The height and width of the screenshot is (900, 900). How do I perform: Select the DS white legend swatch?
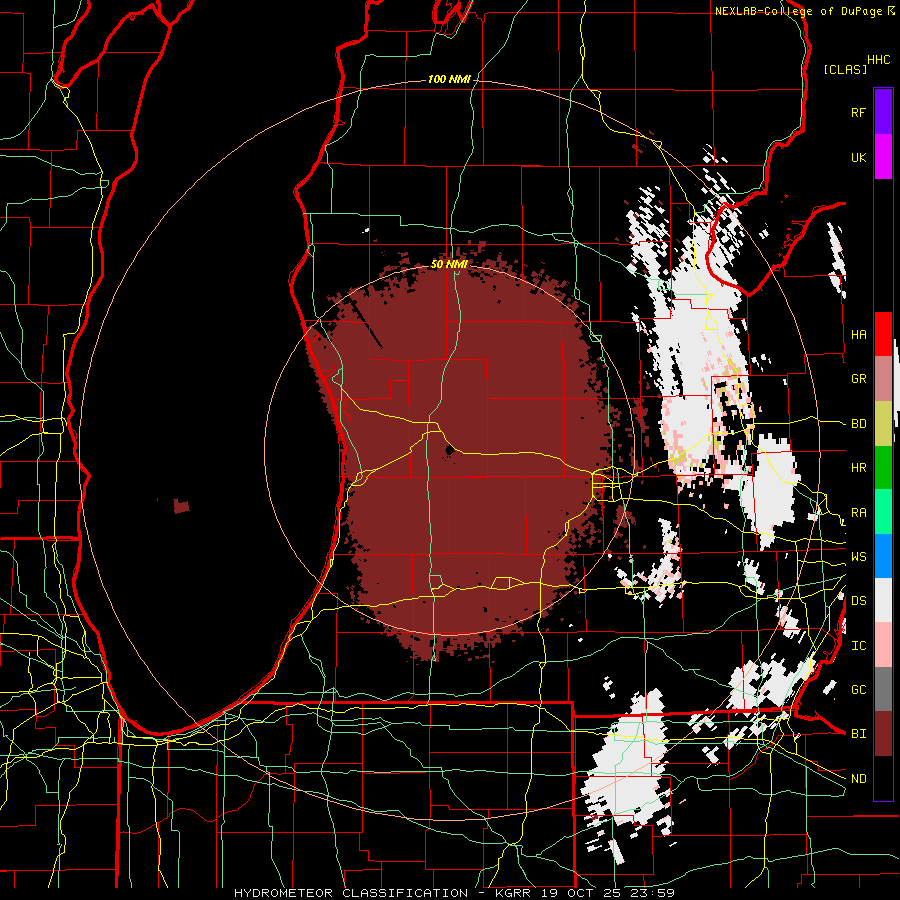(883, 600)
